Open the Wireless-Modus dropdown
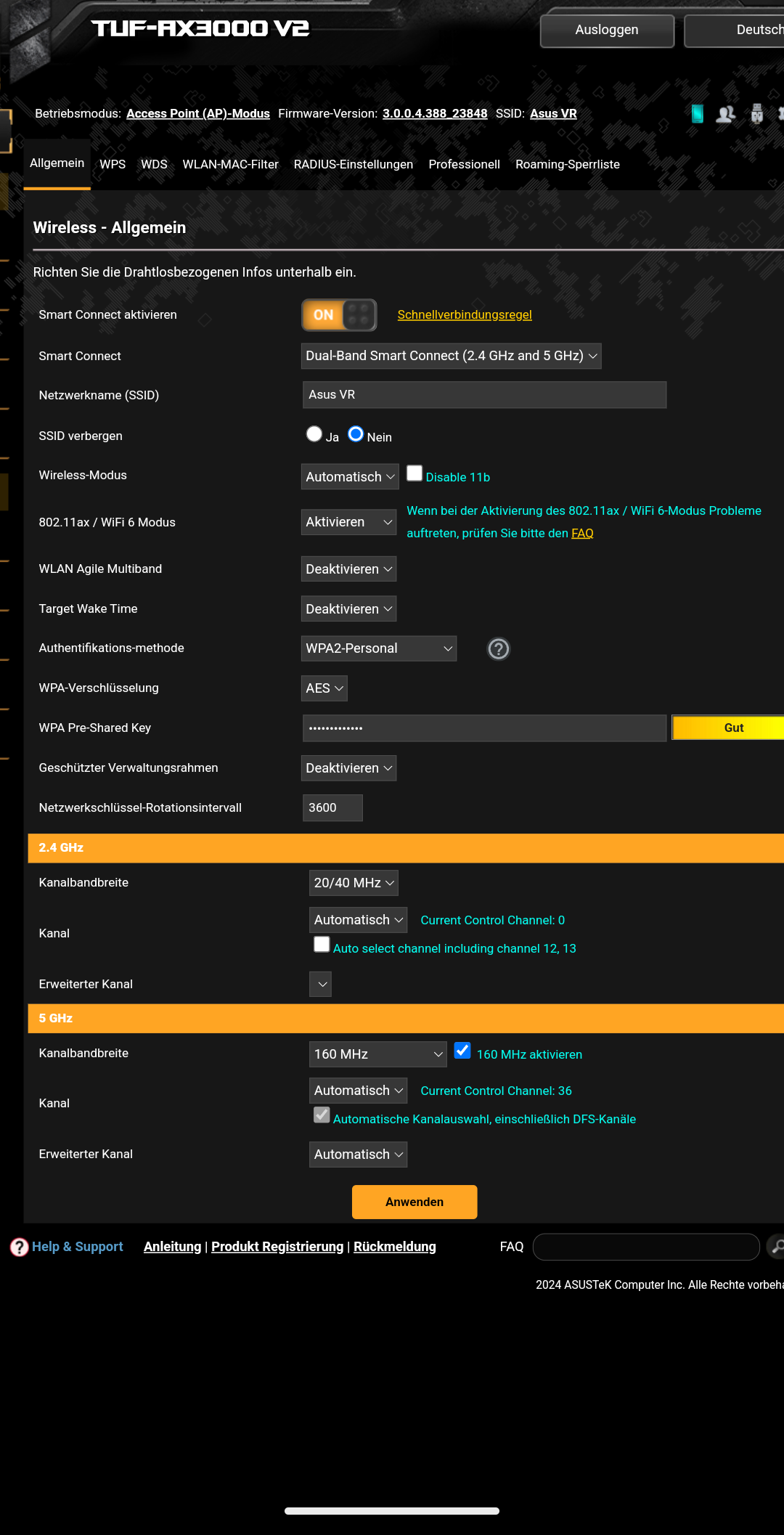The image size is (784, 1535). [350, 476]
